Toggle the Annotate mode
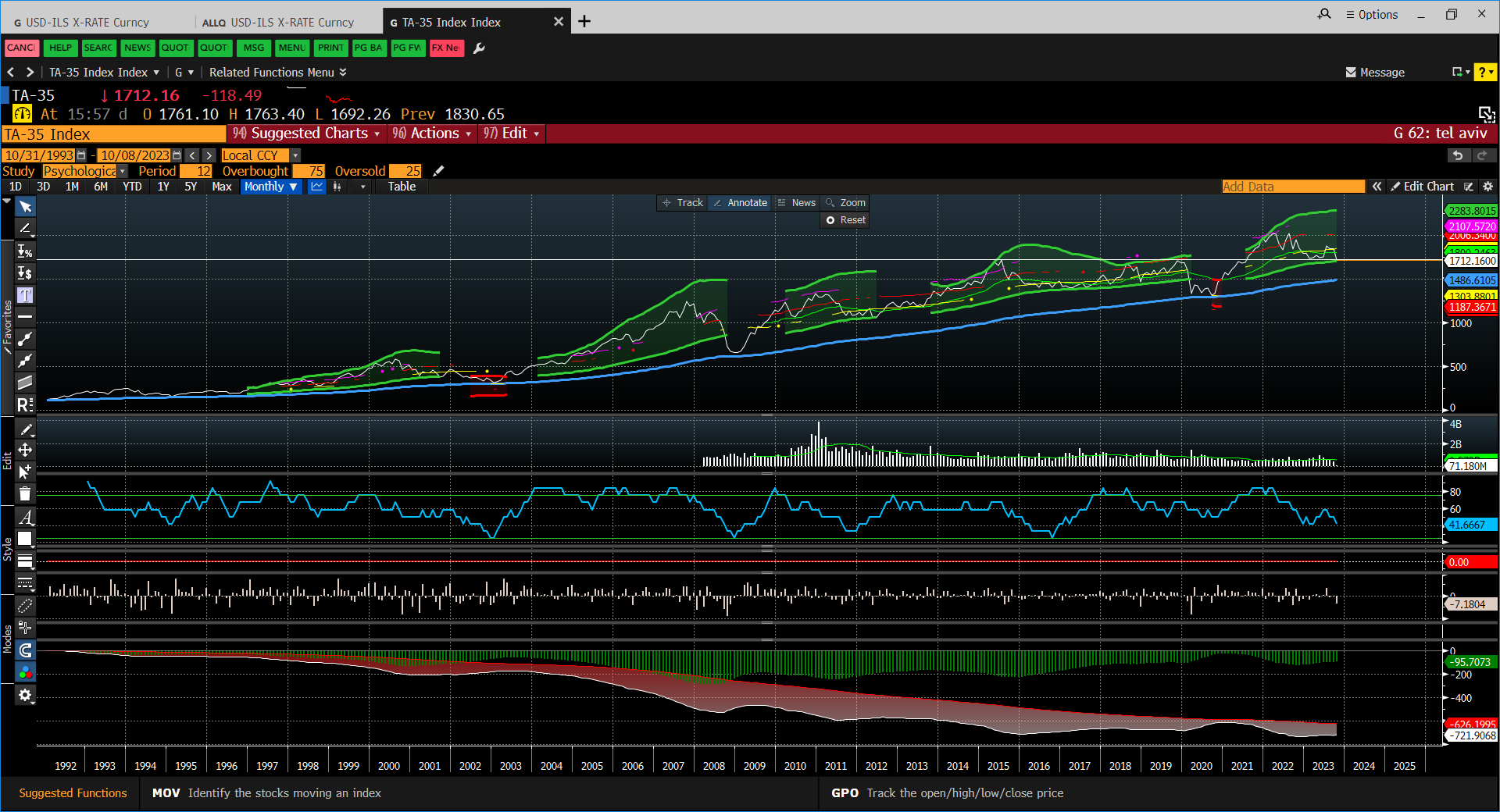 740,203
